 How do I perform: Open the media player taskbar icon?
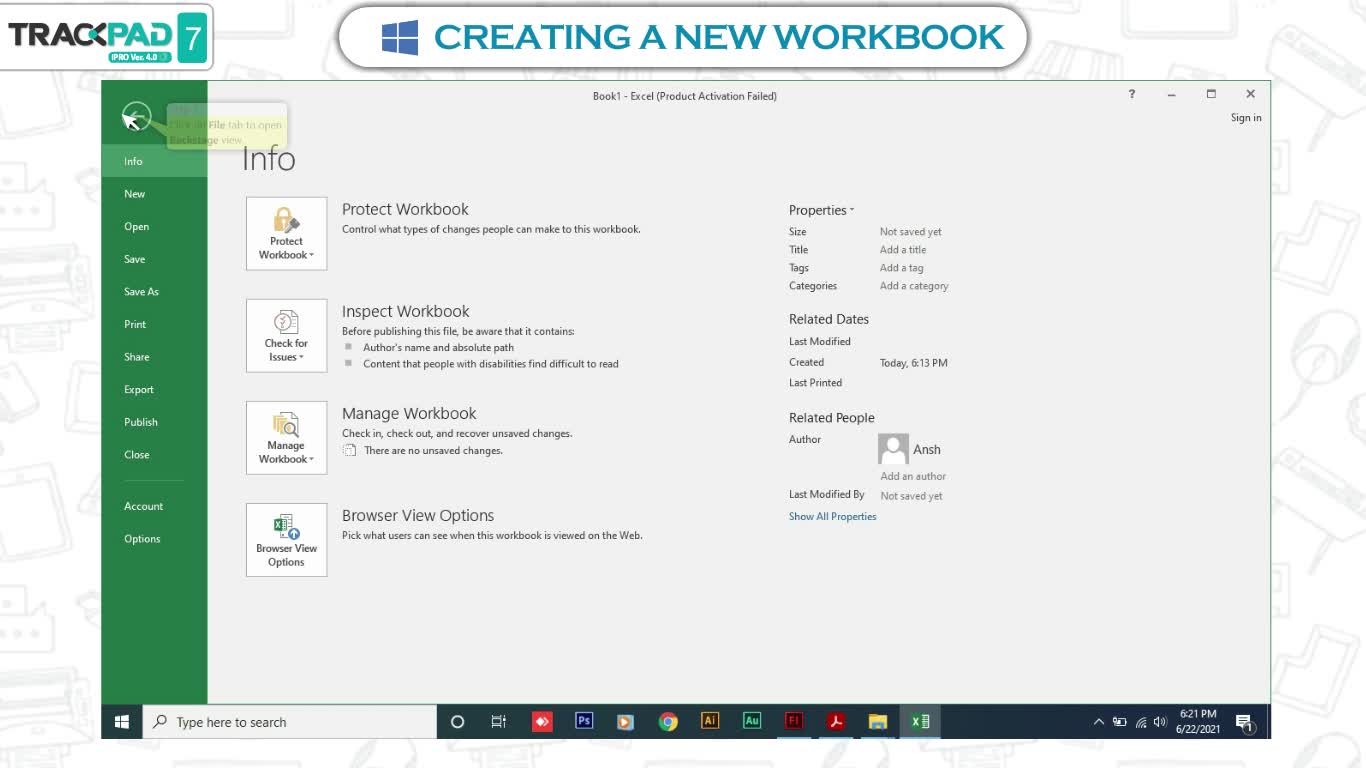point(625,721)
